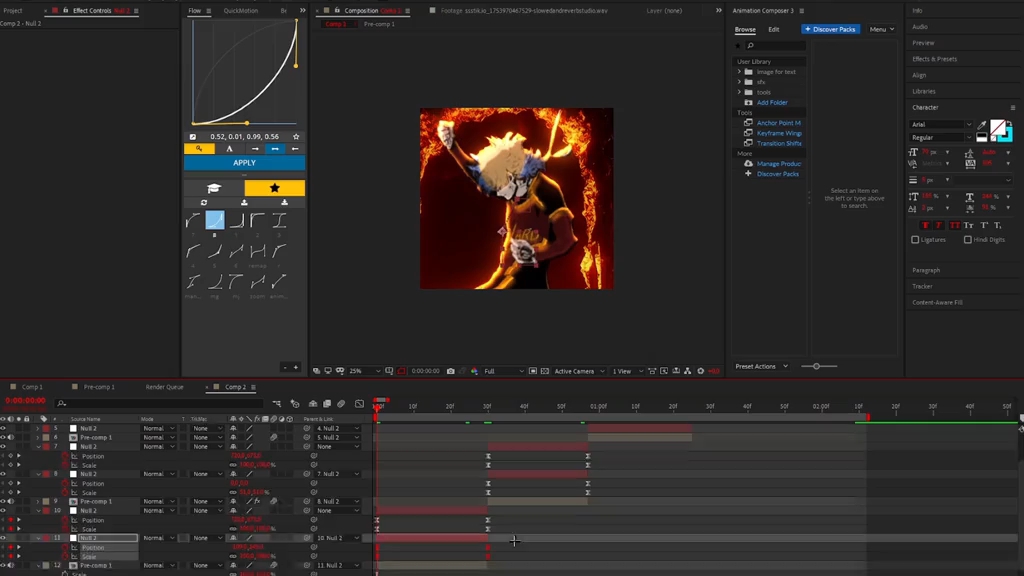1024x576 pixels.
Task: Click the Faux Bold button in Character panel
Action: [925, 225]
